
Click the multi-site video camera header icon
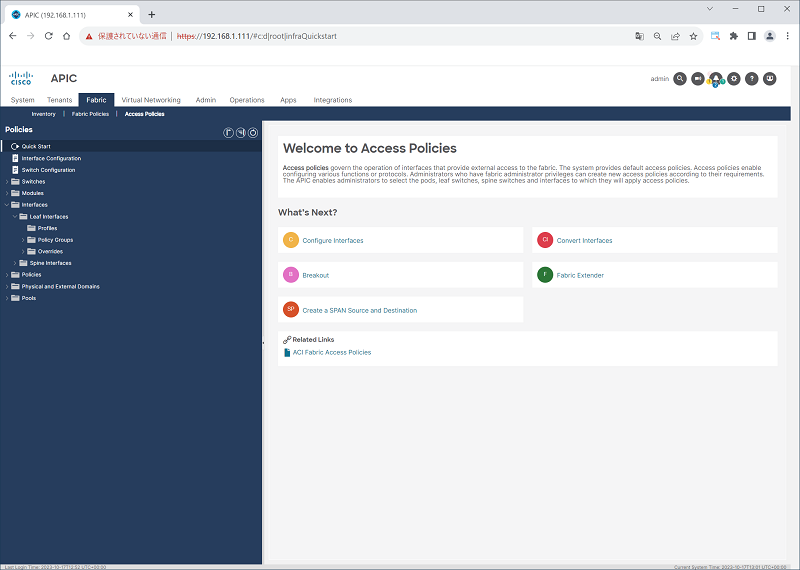(x=697, y=79)
